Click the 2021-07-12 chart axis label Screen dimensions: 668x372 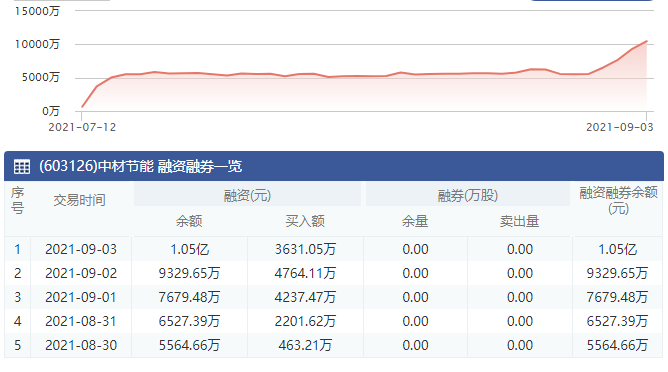82,127
